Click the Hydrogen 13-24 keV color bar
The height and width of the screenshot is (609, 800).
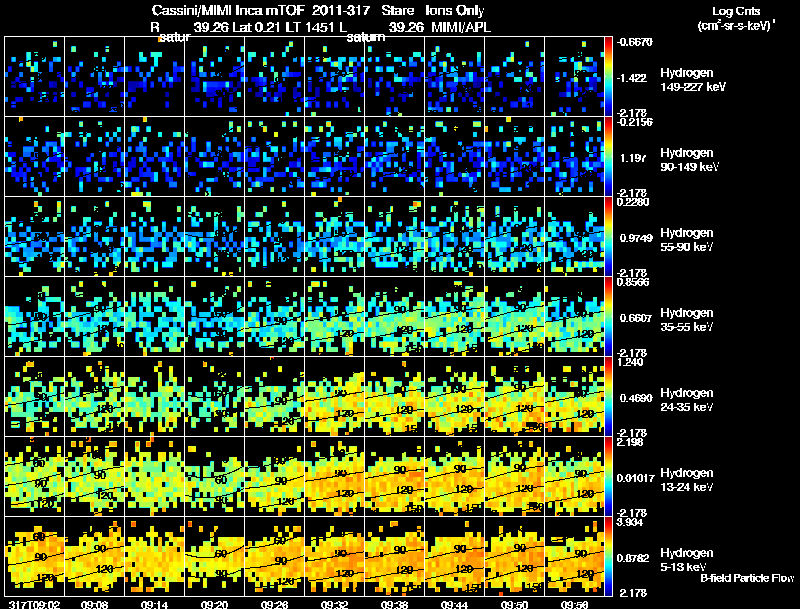608,476
